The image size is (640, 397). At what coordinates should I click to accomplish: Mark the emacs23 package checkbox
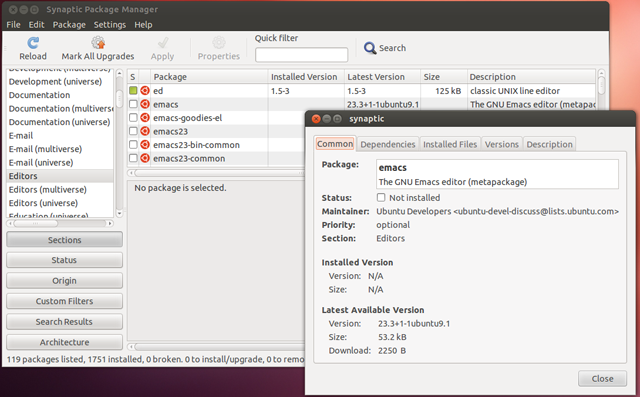pos(133,131)
